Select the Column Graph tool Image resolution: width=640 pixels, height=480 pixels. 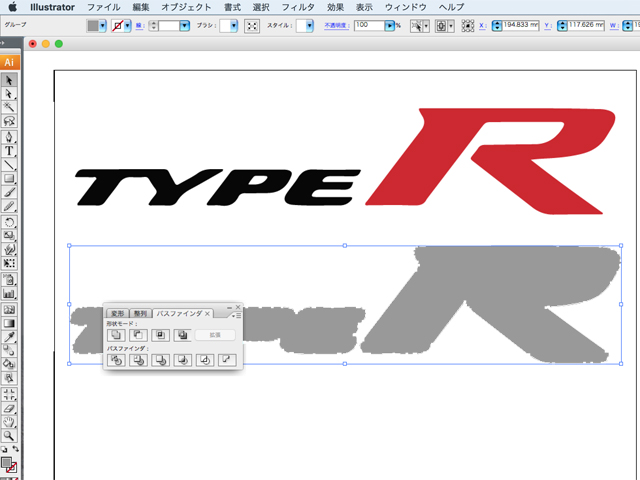click(9, 293)
